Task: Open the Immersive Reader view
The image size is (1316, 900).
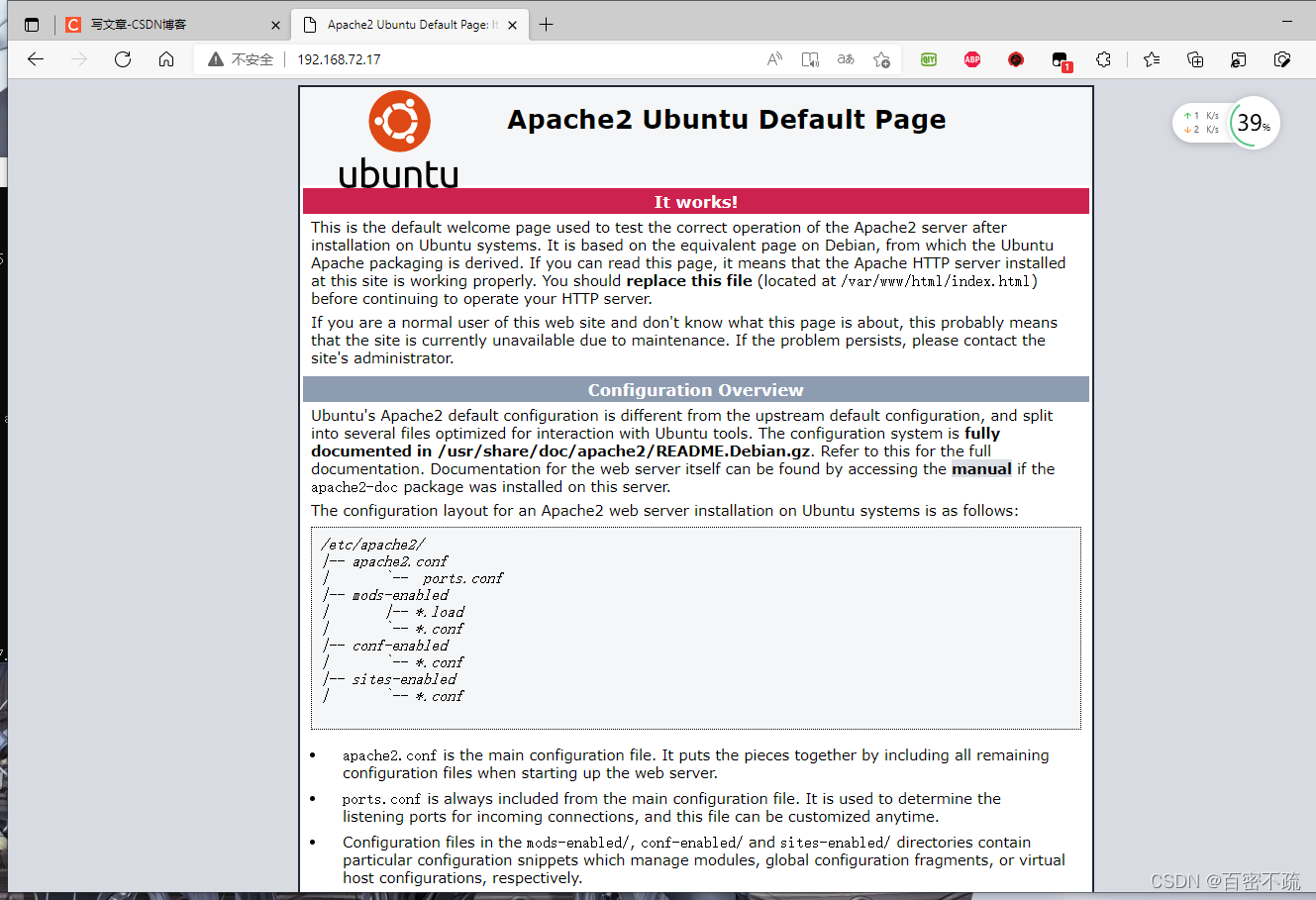Action: (x=810, y=59)
